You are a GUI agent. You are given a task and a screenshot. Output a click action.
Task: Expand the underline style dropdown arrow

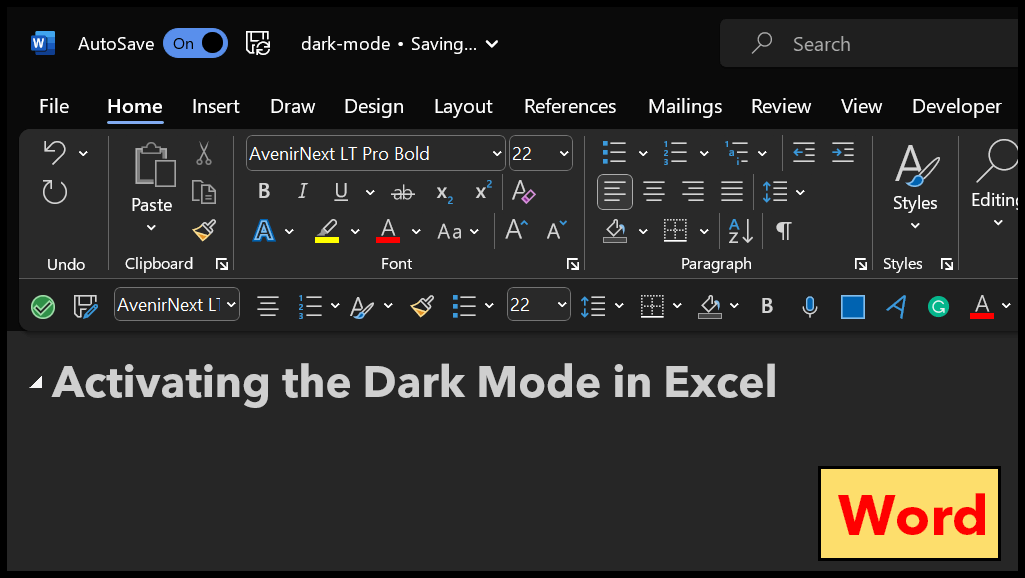pyautogui.click(x=370, y=192)
